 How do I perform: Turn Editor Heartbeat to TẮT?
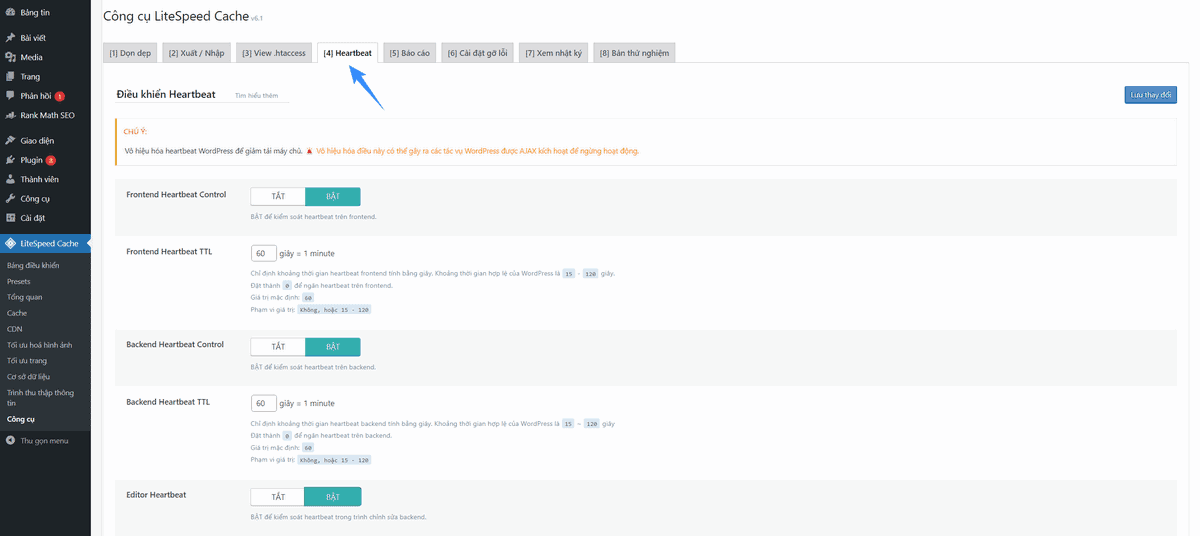point(278,497)
